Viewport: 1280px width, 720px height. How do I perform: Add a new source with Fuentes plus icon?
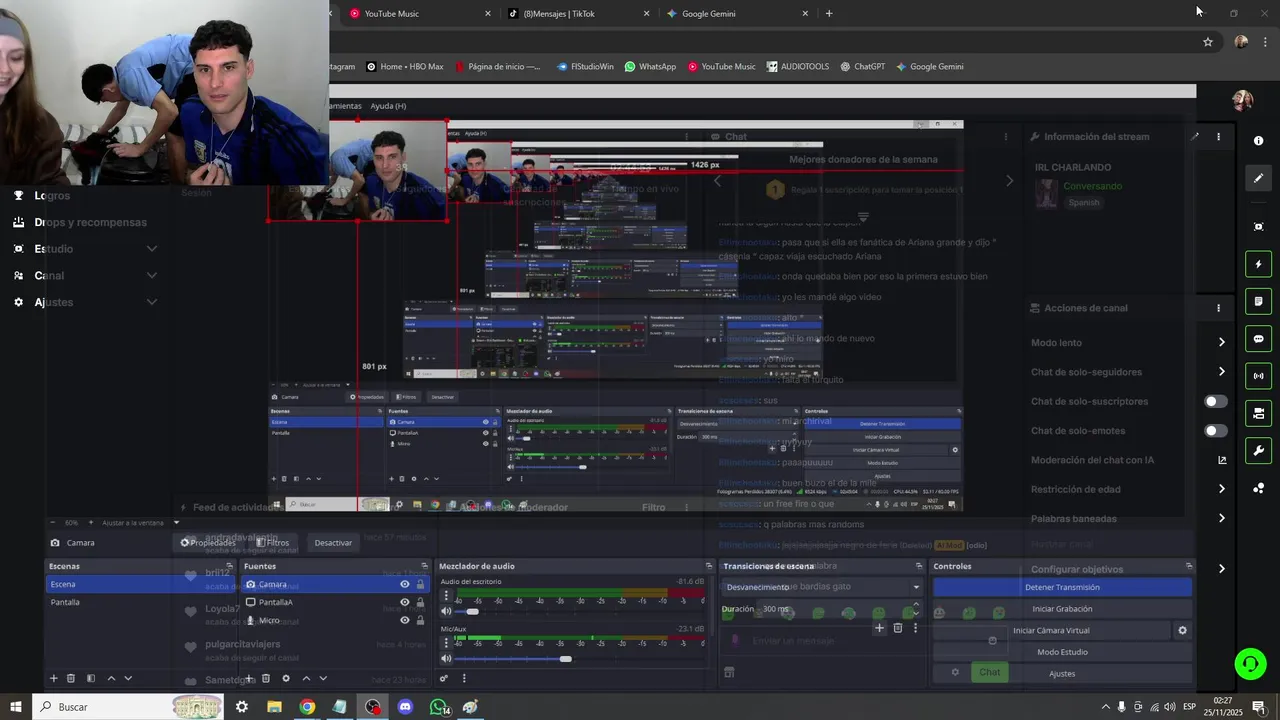(x=249, y=678)
